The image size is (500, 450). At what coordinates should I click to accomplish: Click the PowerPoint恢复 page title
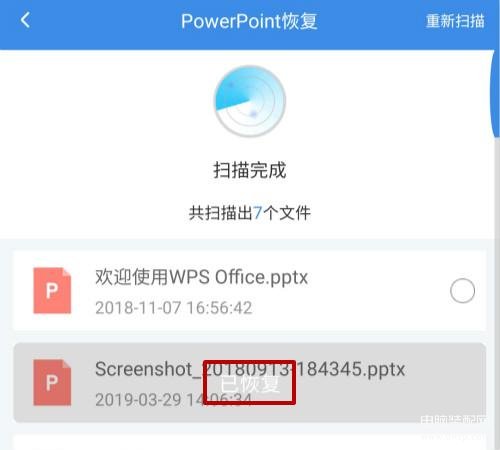pyautogui.click(x=249, y=21)
